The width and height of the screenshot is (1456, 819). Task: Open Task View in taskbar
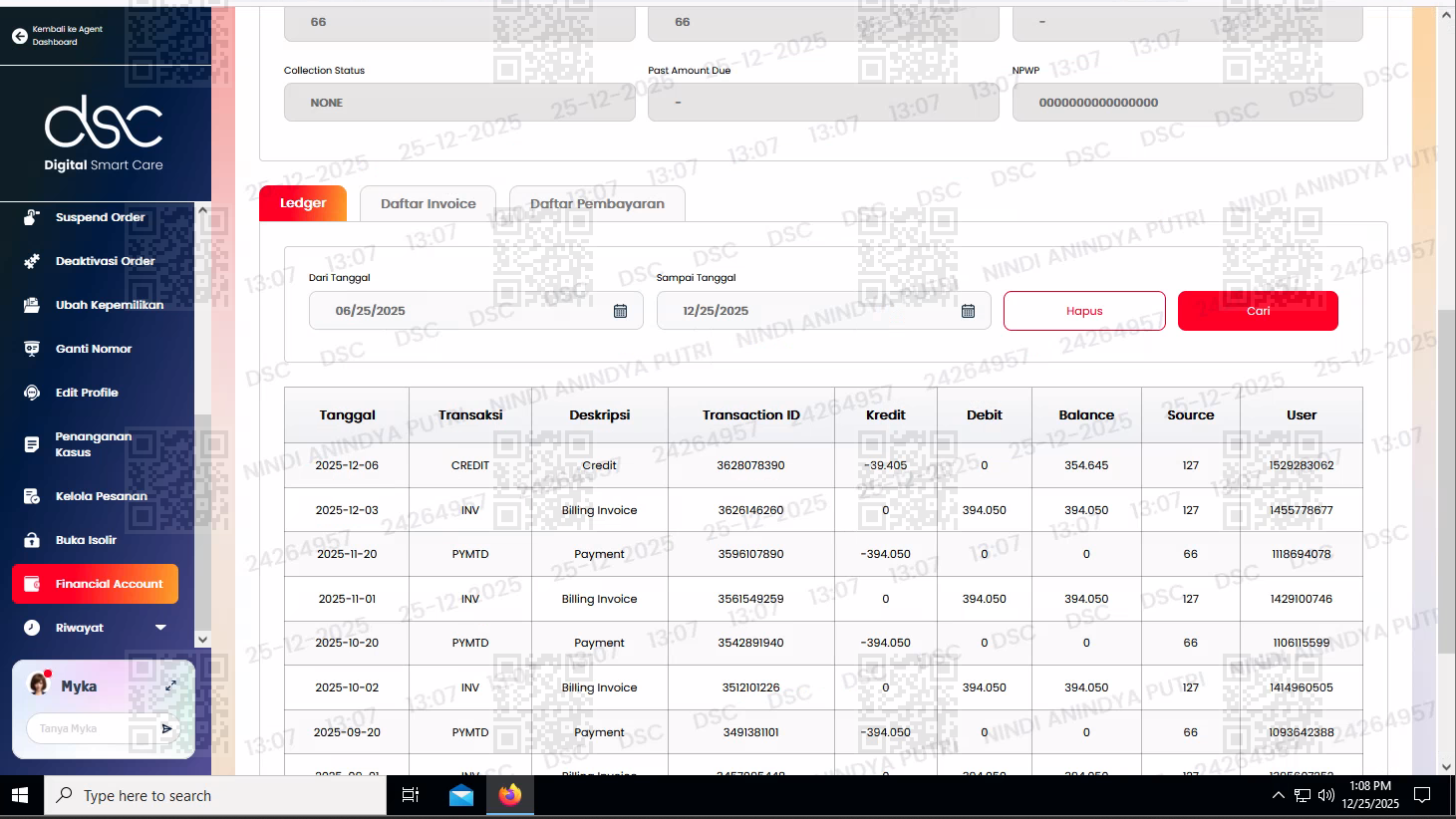(x=410, y=795)
